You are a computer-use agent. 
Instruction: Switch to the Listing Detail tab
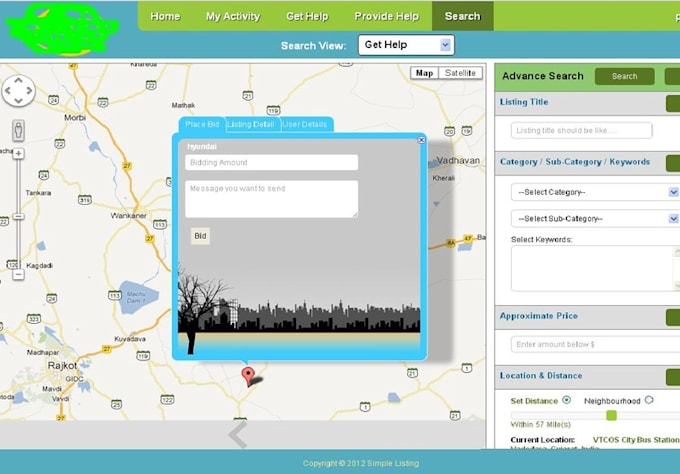[x=252, y=124]
